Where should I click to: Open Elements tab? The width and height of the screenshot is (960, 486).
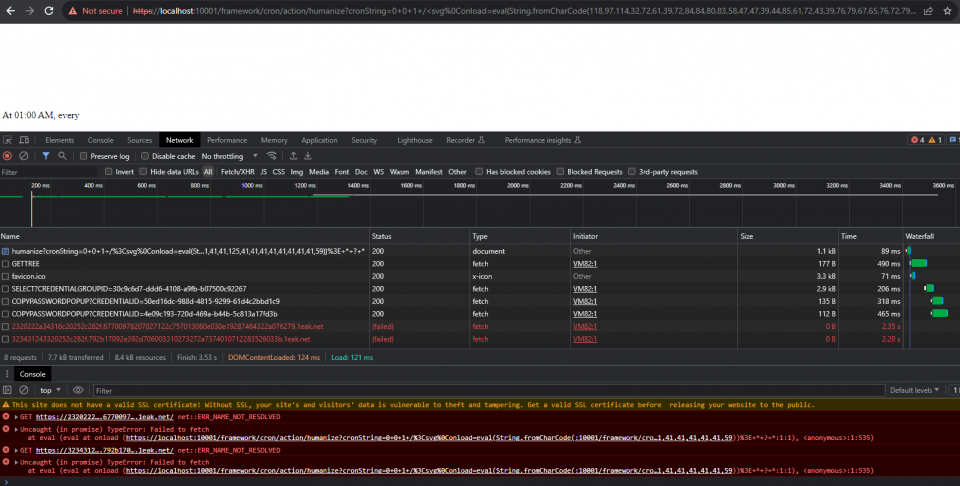tap(59, 140)
